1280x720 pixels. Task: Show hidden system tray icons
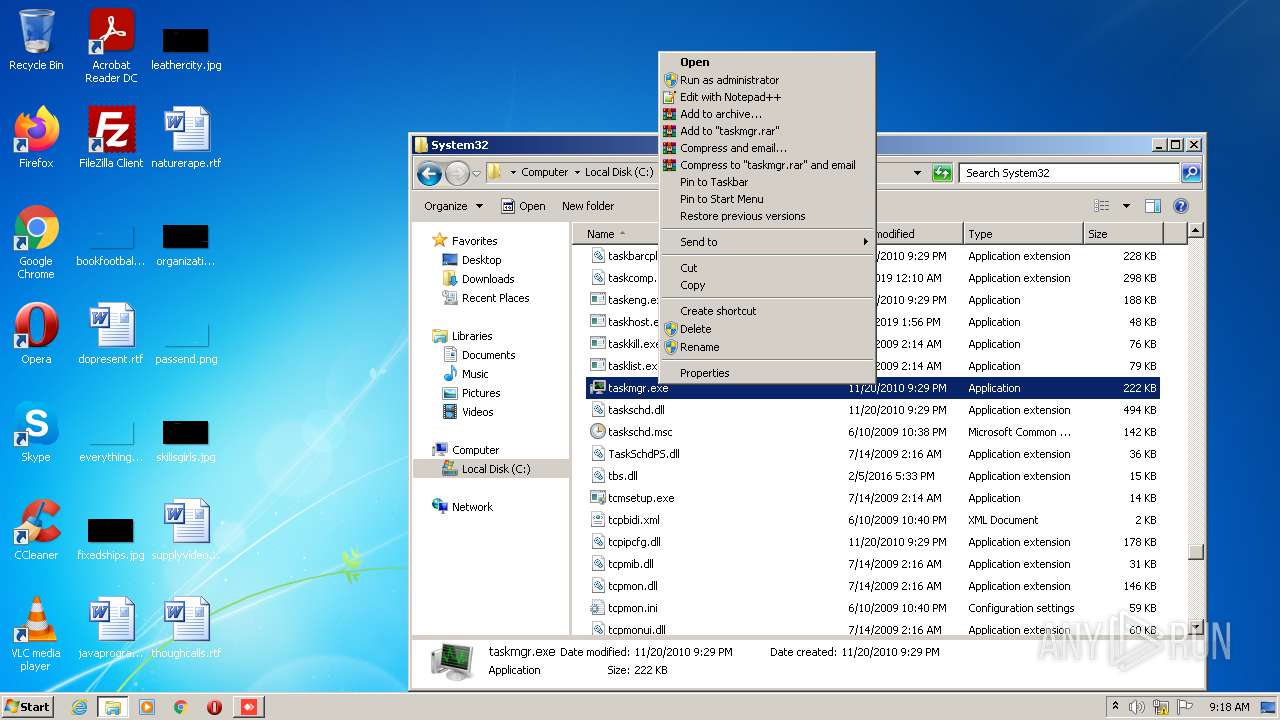(x=1115, y=707)
